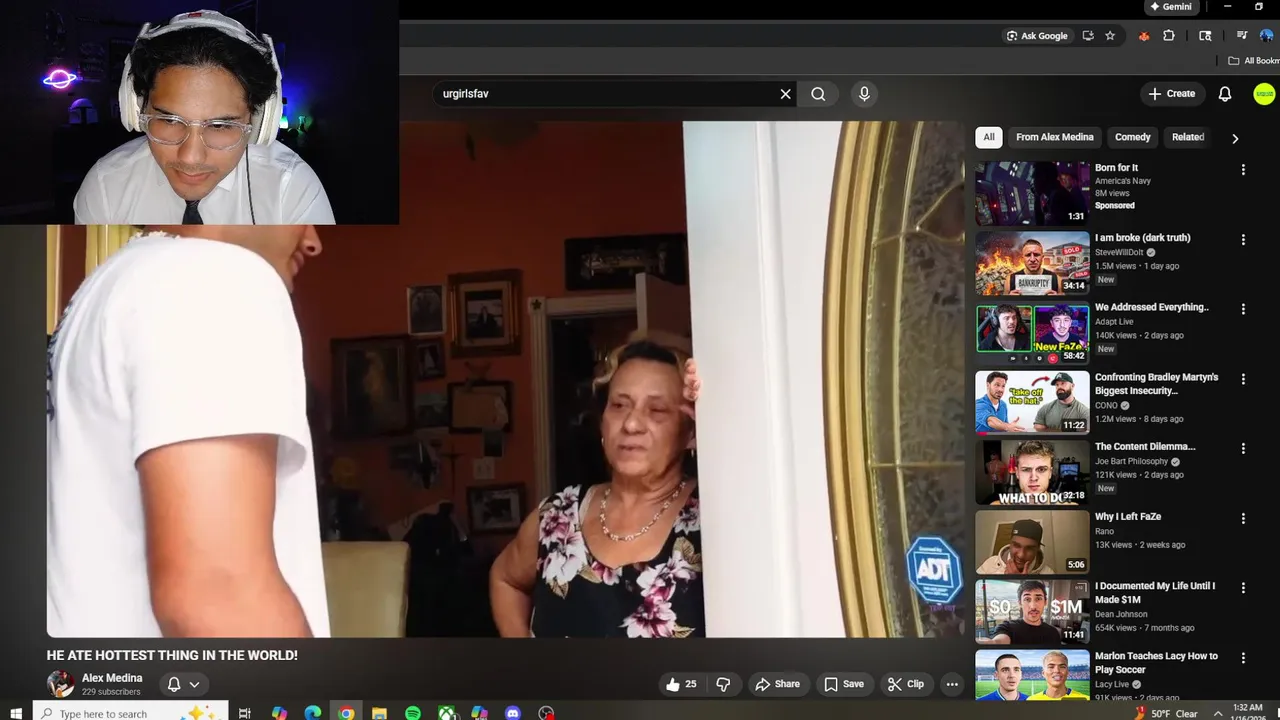Open the Chrome extensions puzzle icon
The image size is (1280, 720).
pyautogui.click(x=1169, y=36)
